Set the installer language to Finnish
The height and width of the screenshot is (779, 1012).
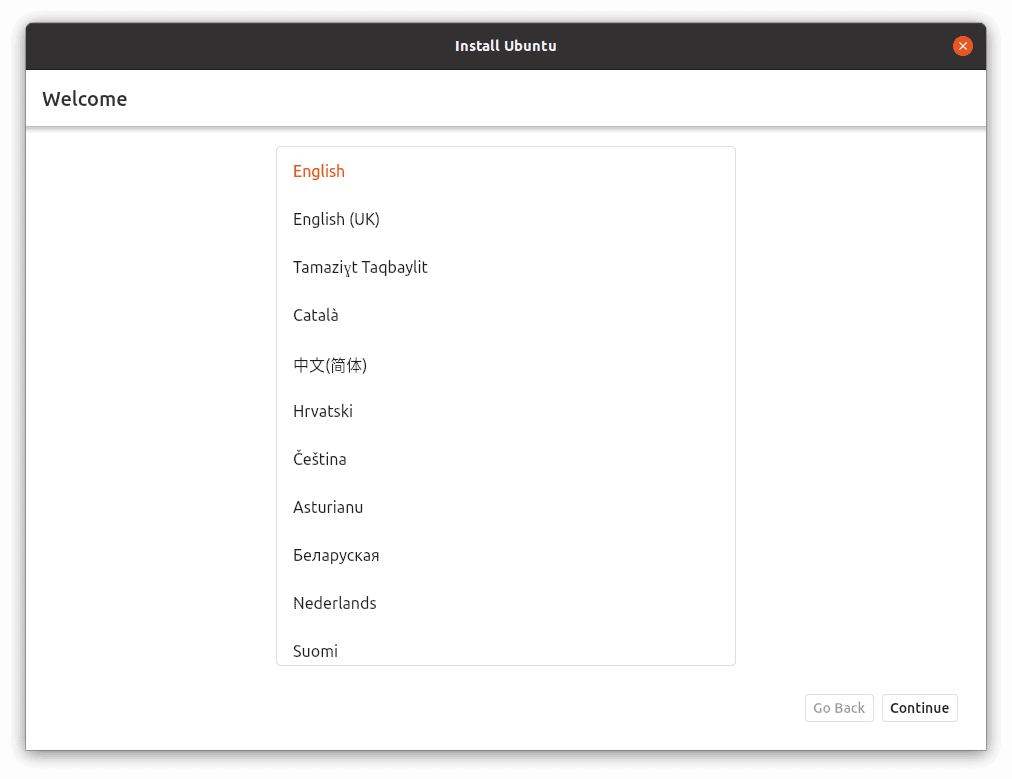click(x=315, y=651)
